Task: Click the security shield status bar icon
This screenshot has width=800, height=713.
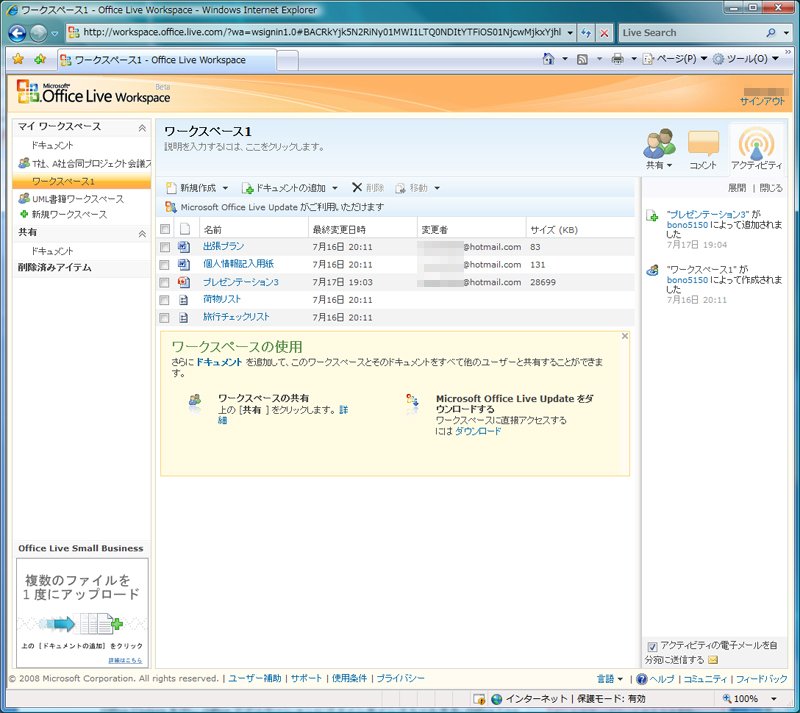Action: click(x=479, y=699)
